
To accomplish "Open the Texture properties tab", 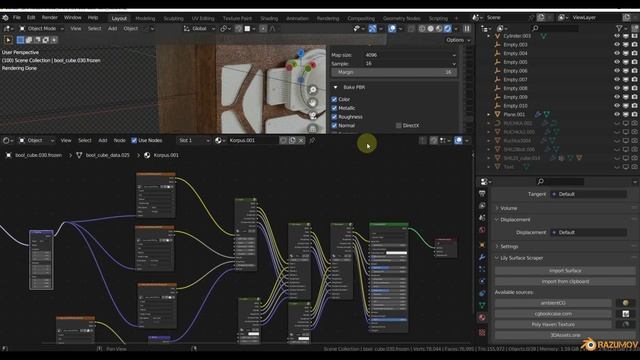I will 482,332.
